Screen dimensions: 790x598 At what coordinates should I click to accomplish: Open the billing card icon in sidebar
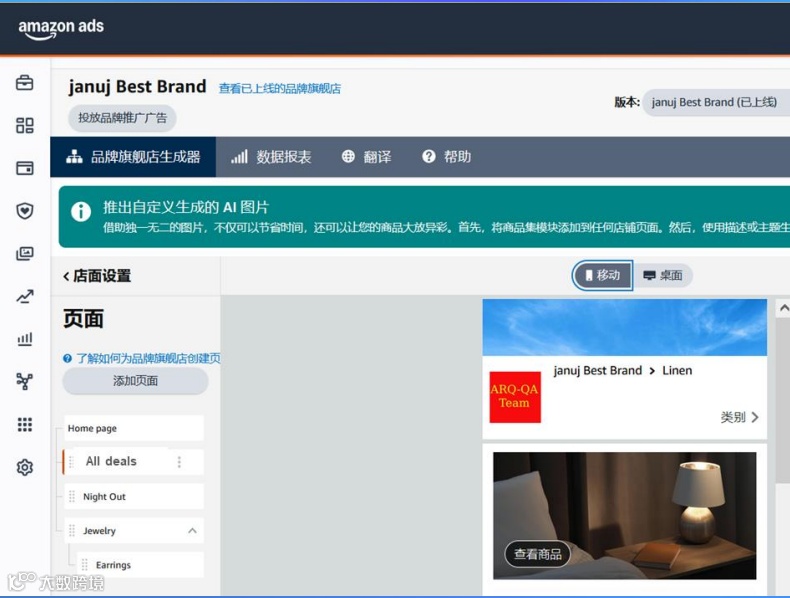click(x=25, y=168)
